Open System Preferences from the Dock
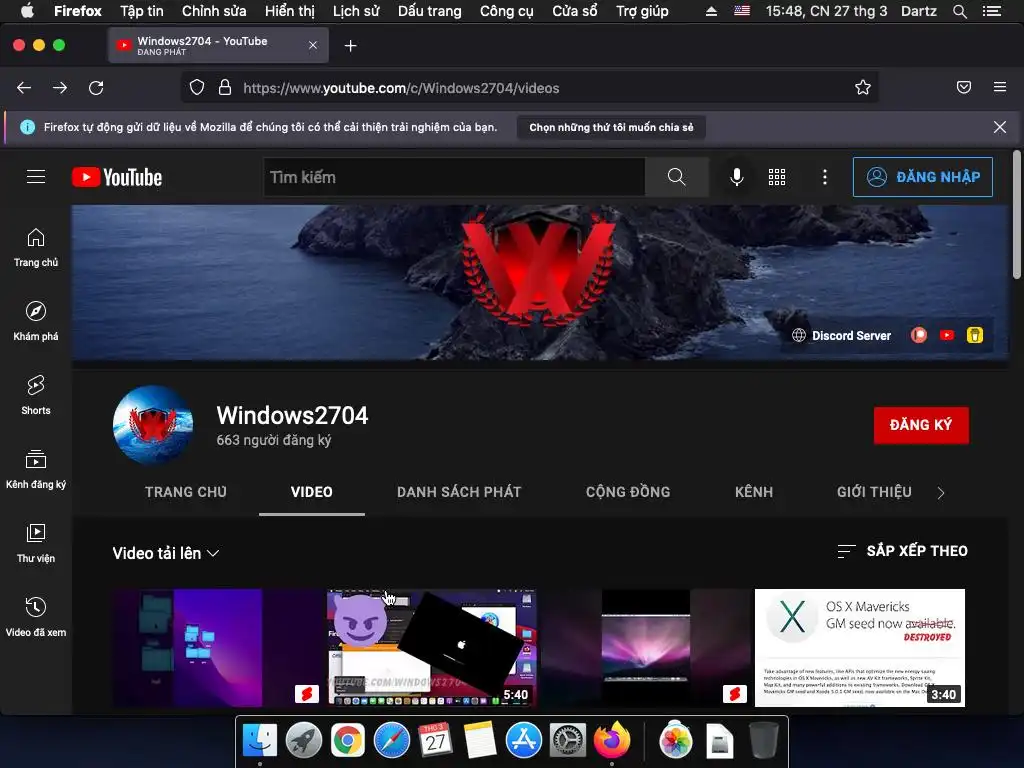This screenshot has width=1024, height=768. 568,741
